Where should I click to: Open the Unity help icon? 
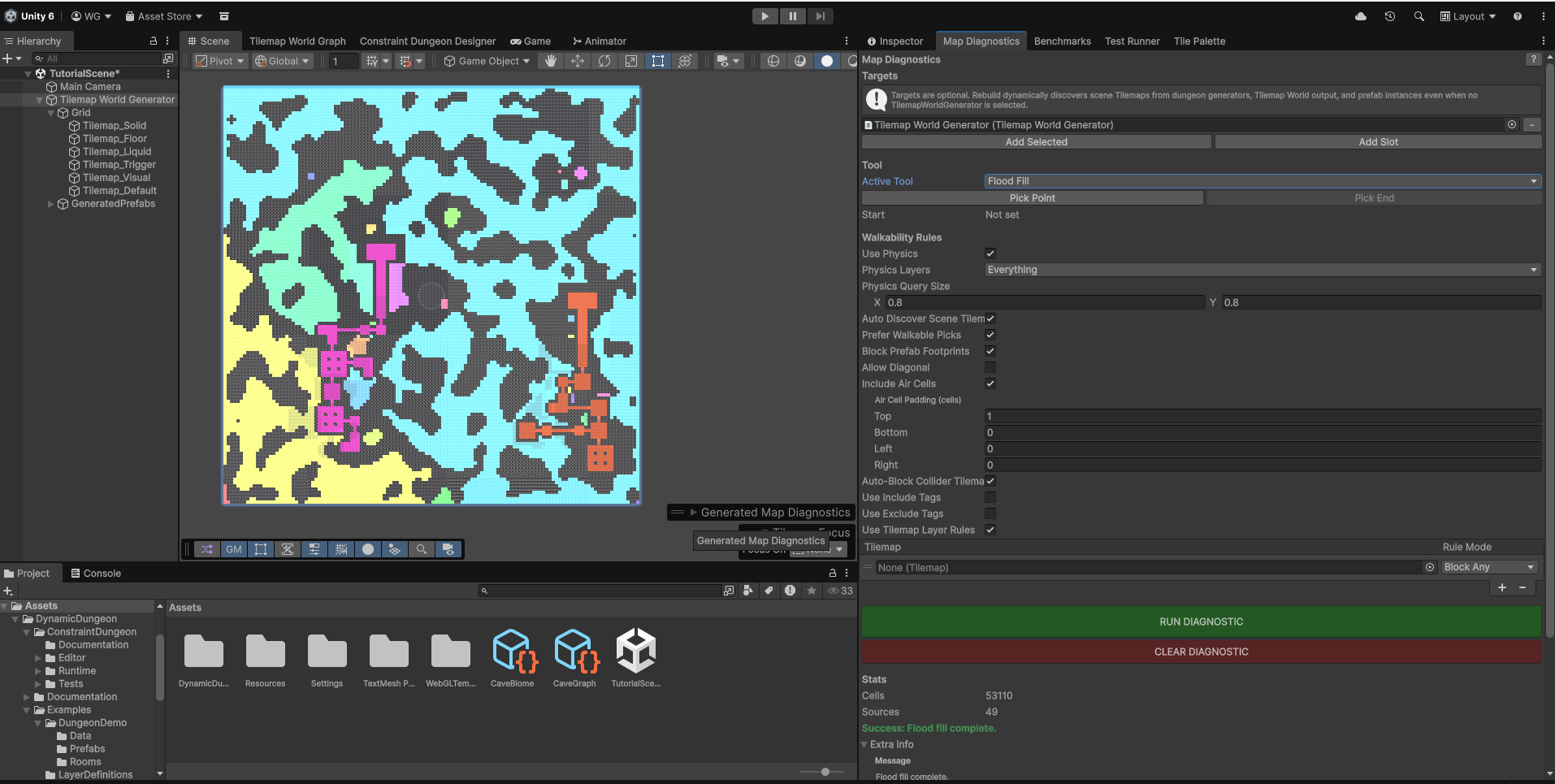pyautogui.click(x=1518, y=16)
